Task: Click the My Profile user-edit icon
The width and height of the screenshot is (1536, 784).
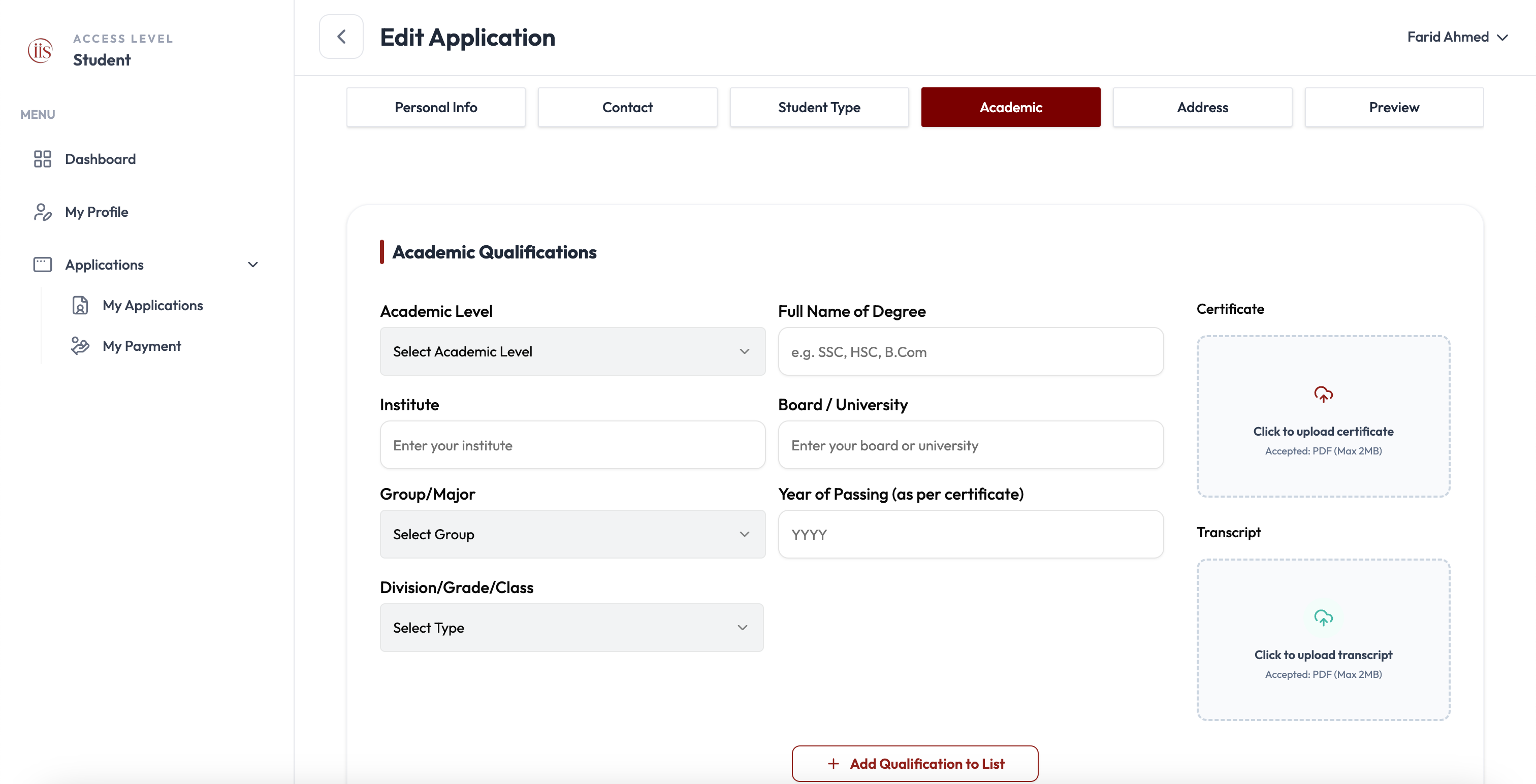Action: point(42,212)
